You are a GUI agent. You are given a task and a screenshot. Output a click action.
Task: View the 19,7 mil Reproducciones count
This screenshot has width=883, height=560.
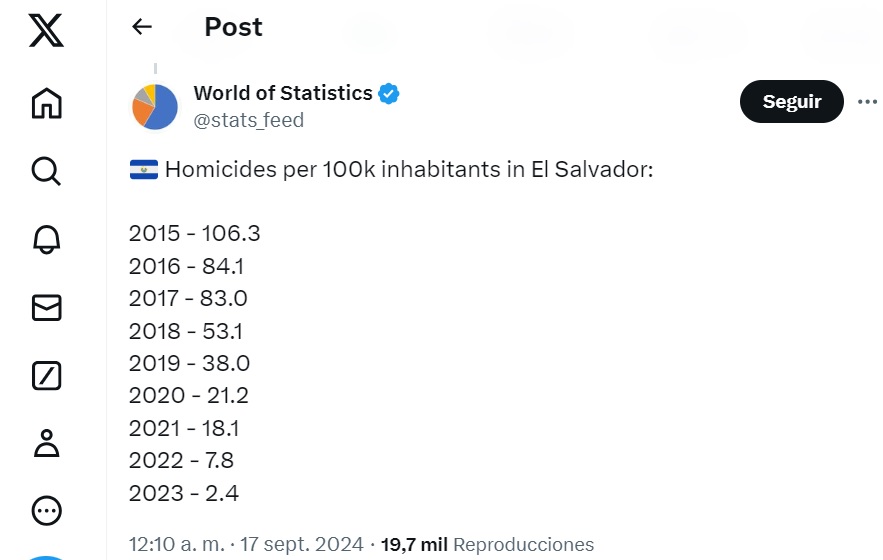click(487, 545)
